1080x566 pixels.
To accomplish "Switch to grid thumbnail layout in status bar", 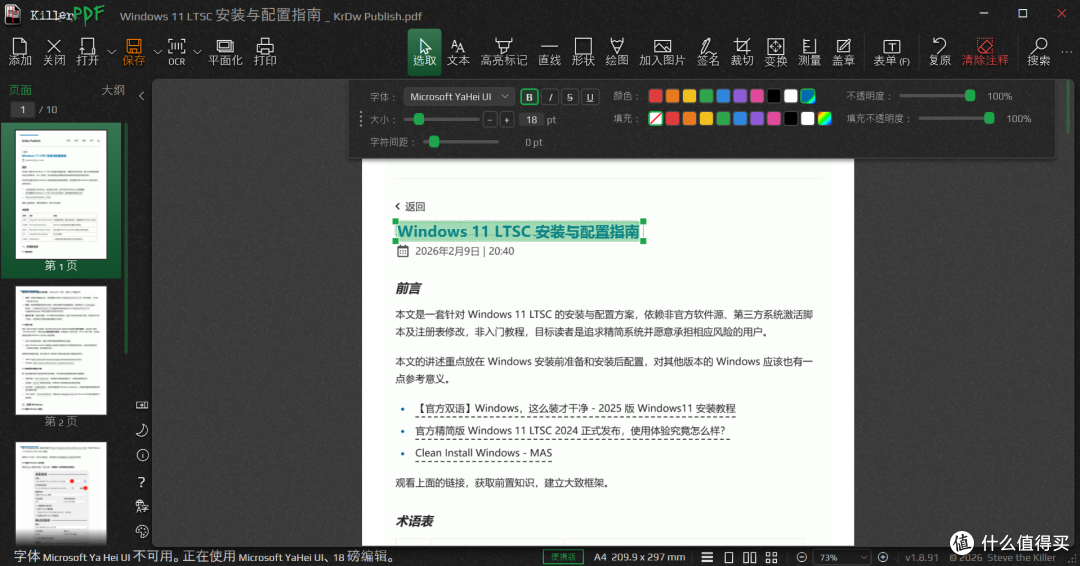I will pyautogui.click(x=771, y=557).
